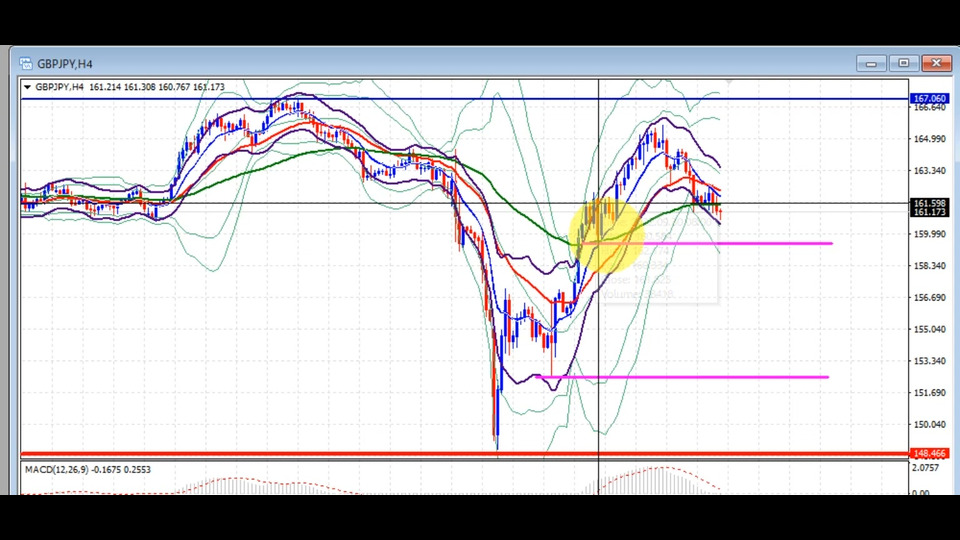
Task: Click the 163.340 price scale value
Action: click(929, 170)
